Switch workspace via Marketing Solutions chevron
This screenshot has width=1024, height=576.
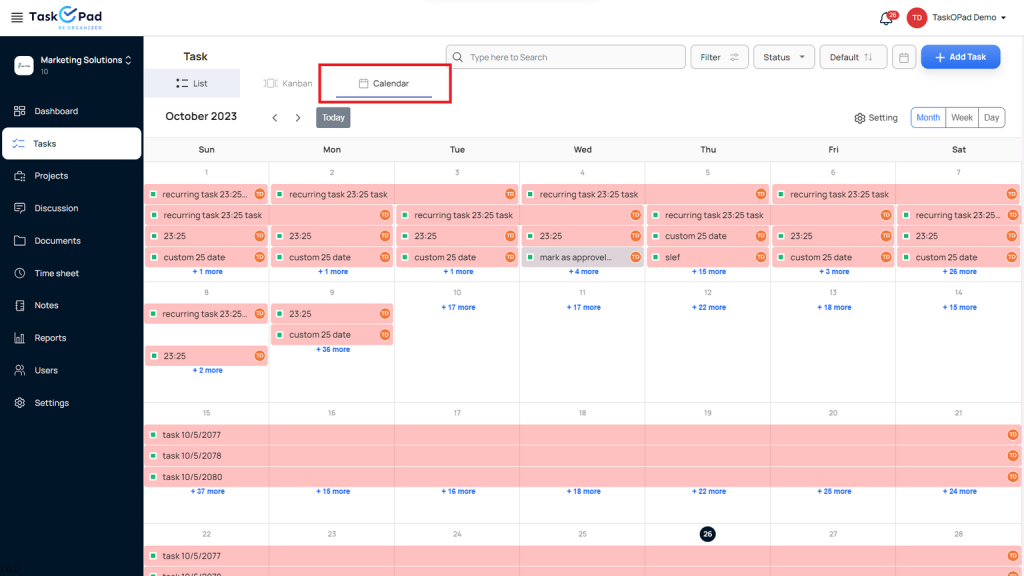(128, 60)
